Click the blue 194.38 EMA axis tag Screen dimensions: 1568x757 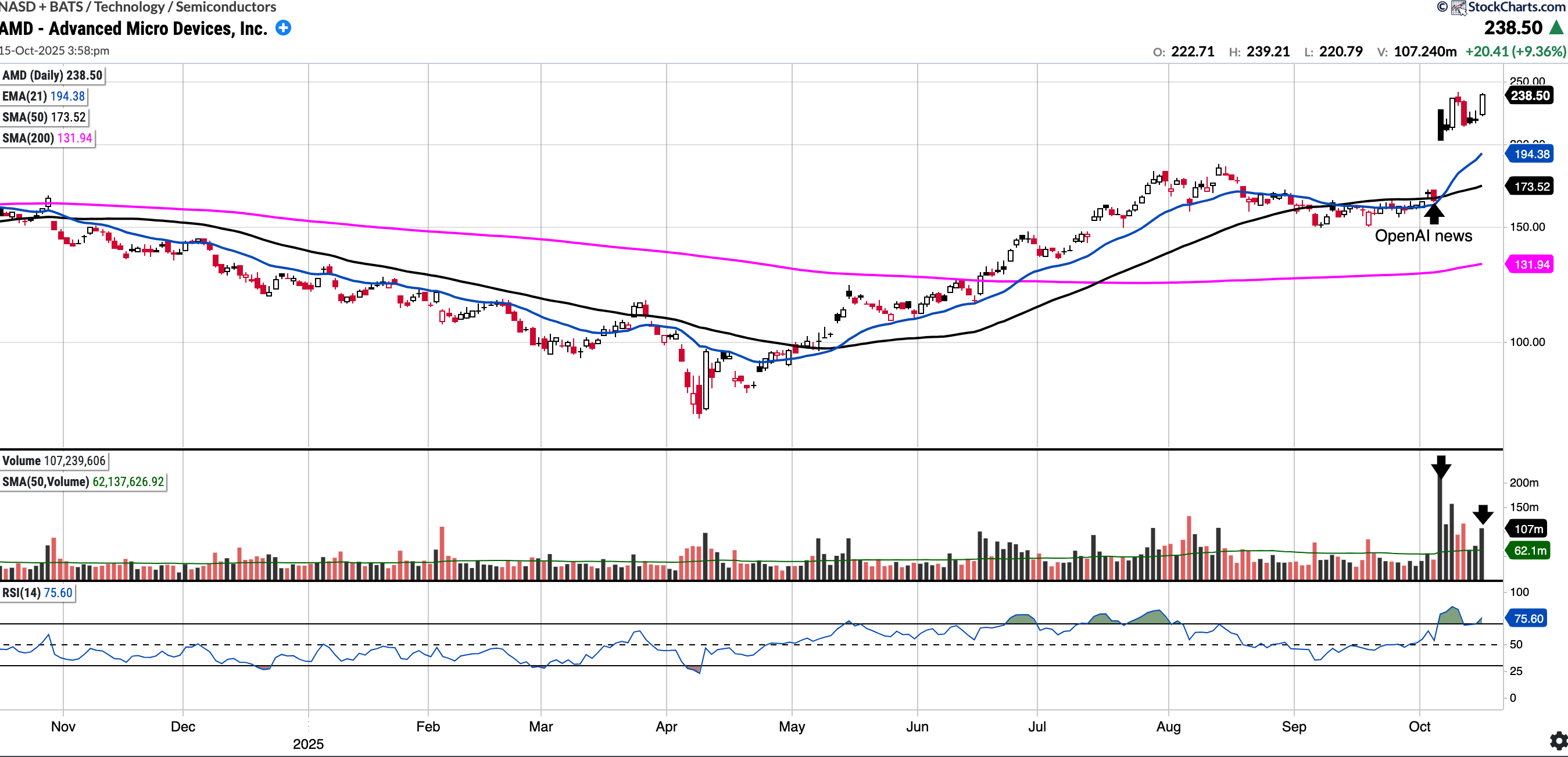pos(1531,154)
